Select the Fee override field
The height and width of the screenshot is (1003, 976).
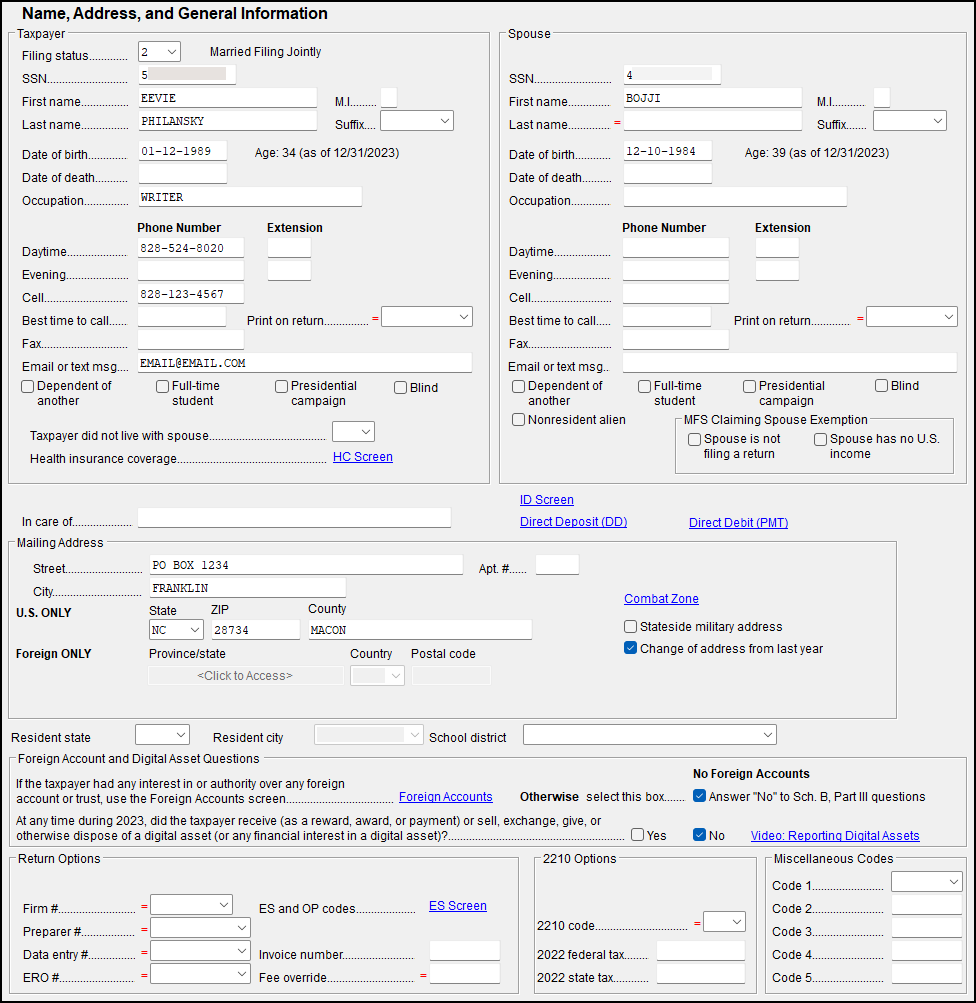[465, 974]
